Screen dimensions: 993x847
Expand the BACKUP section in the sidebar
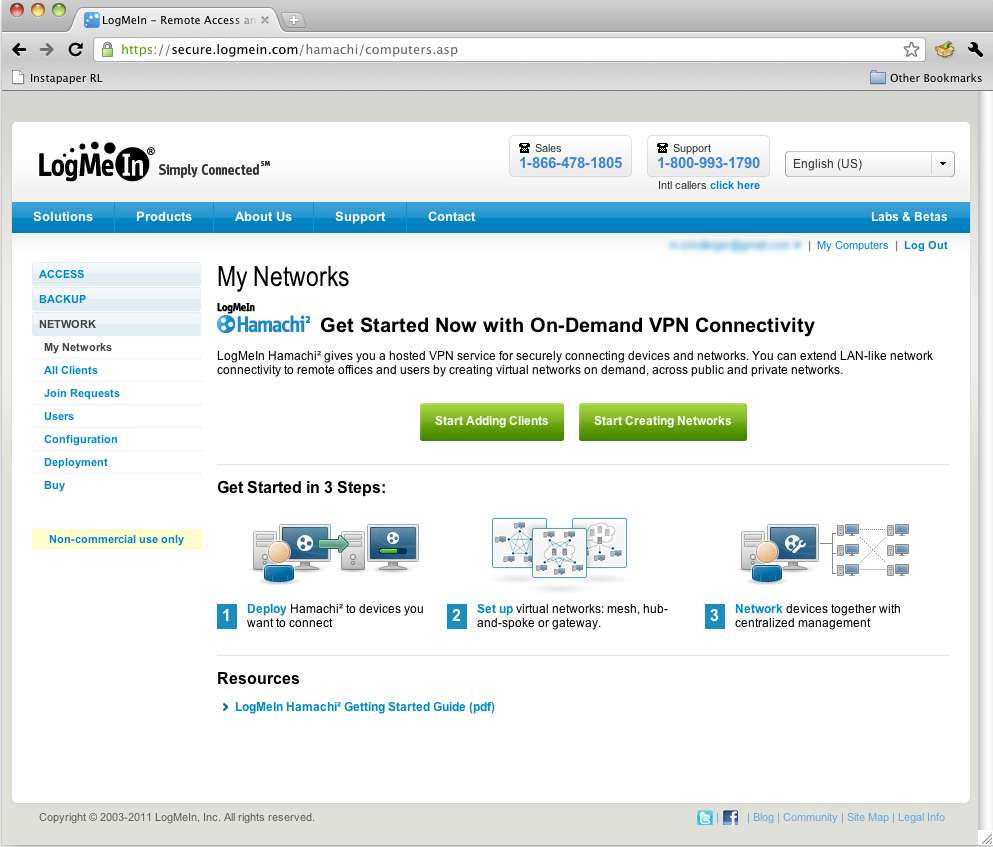tap(117, 299)
